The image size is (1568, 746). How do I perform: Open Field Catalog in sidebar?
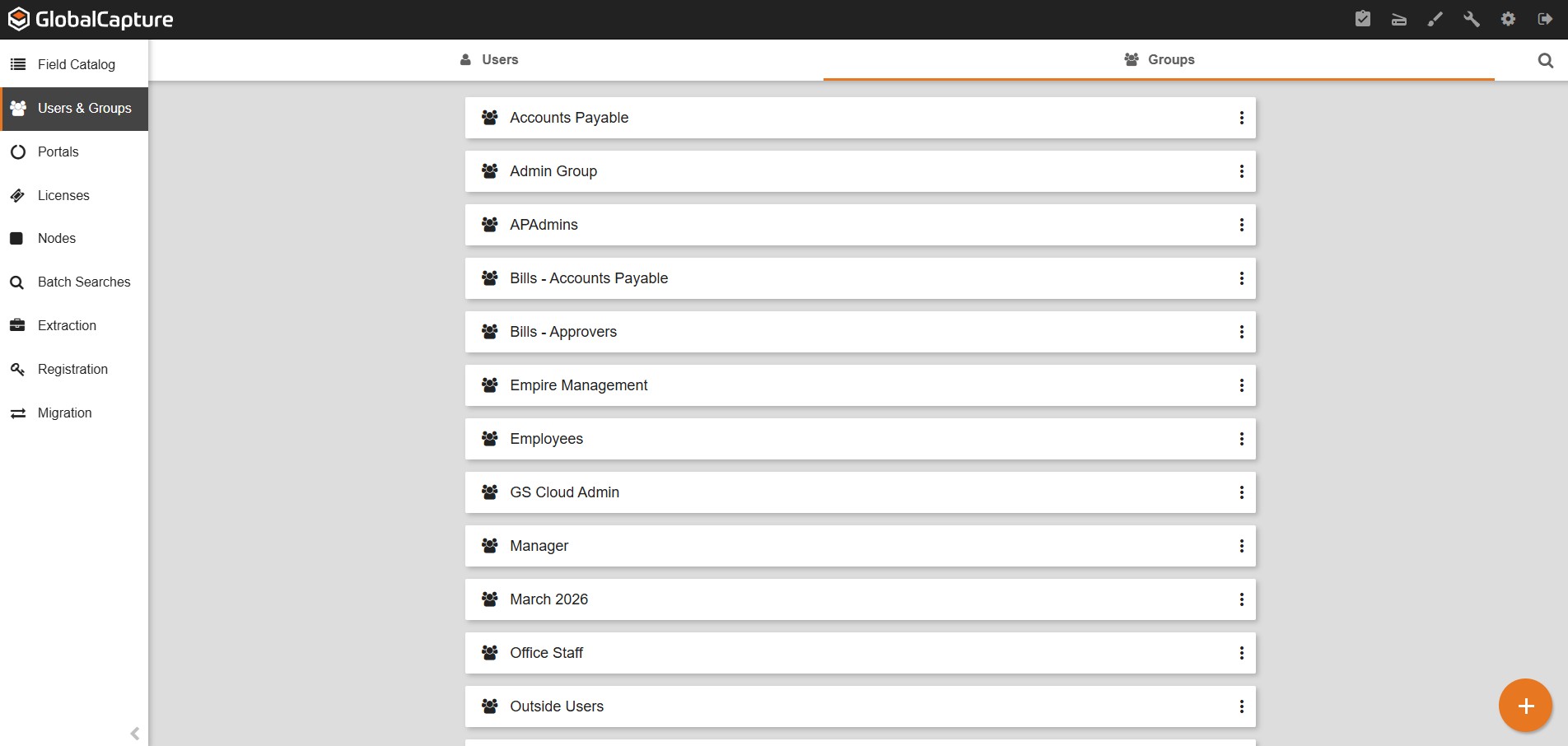click(x=74, y=64)
